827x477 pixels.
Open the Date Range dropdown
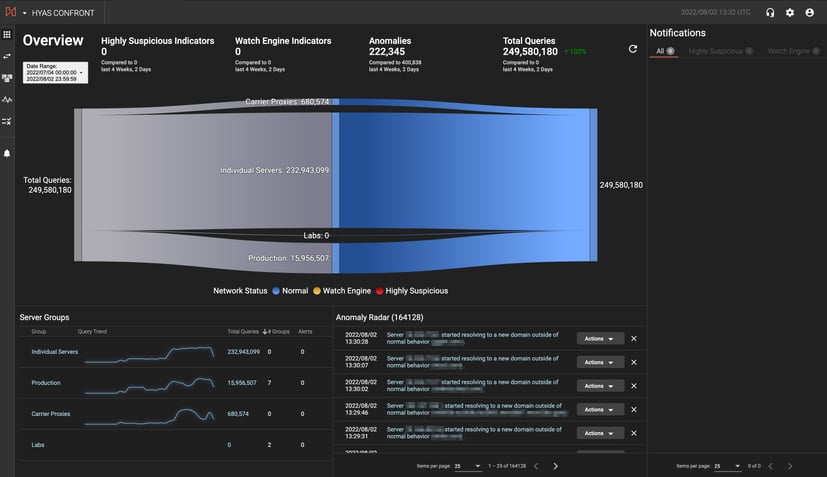pyautogui.click(x=55, y=73)
